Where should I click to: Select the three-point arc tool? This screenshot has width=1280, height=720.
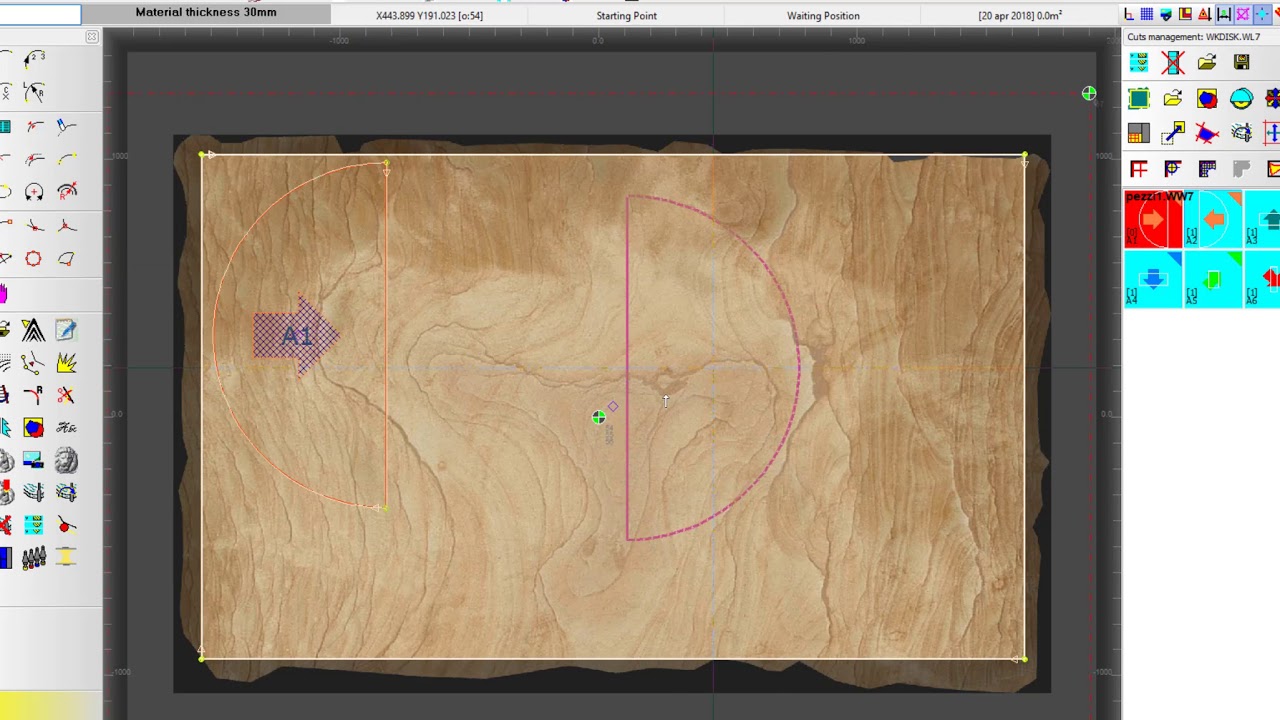point(34,58)
